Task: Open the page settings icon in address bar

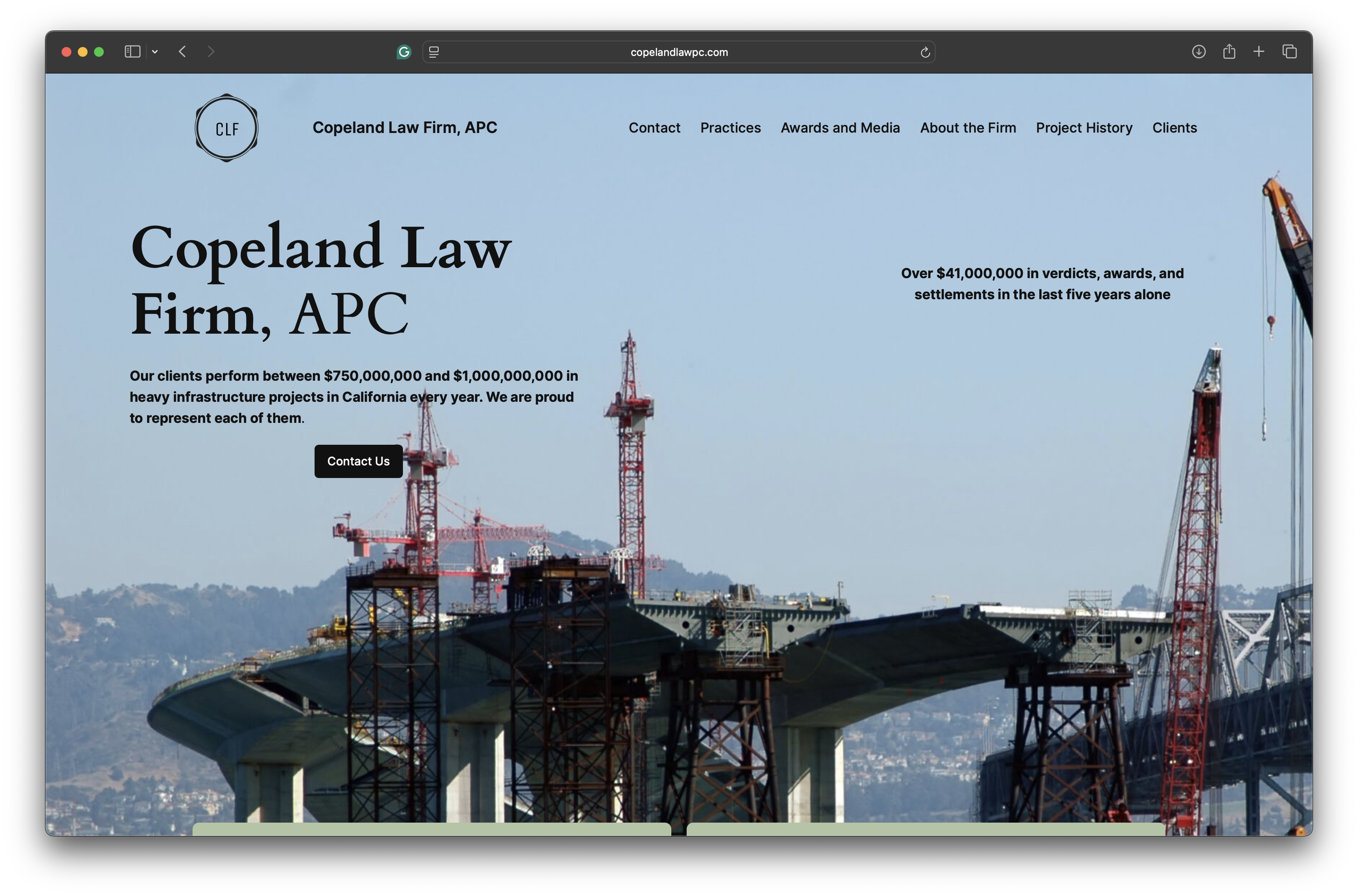Action: click(x=434, y=52)
